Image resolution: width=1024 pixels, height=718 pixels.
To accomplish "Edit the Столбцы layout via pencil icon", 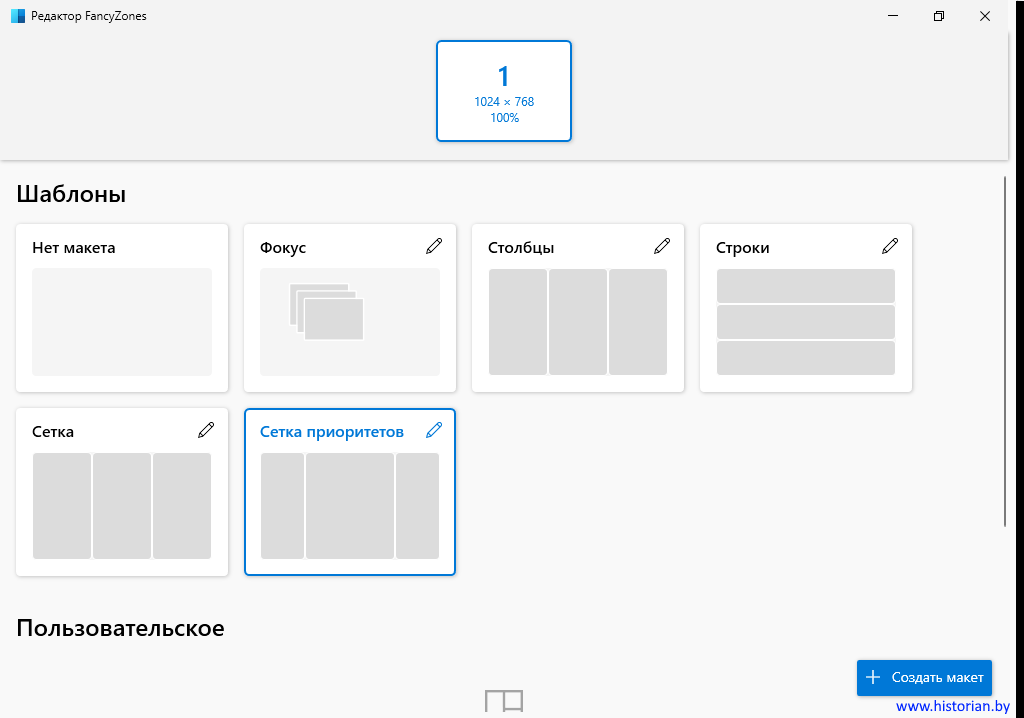I will pyautogui.click(x=661, y=246).
